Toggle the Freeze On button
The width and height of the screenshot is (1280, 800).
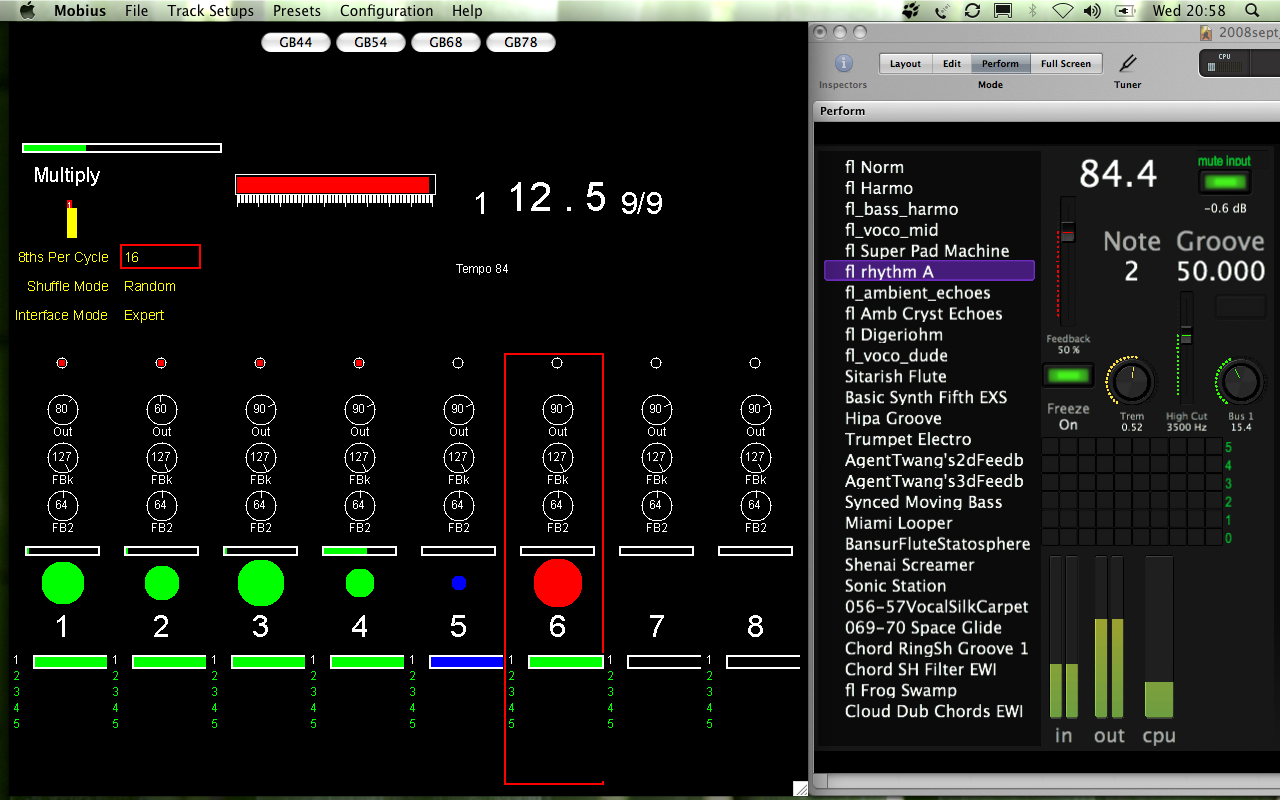pos(1068,376)
